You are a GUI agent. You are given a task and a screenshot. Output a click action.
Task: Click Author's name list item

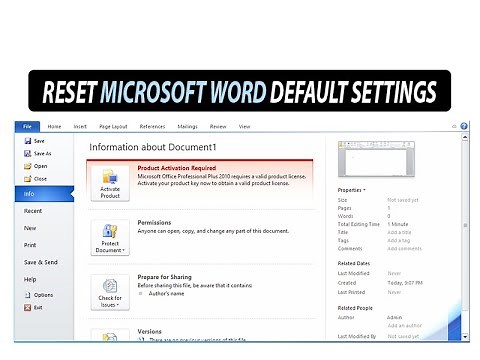[x=166, y=294]
